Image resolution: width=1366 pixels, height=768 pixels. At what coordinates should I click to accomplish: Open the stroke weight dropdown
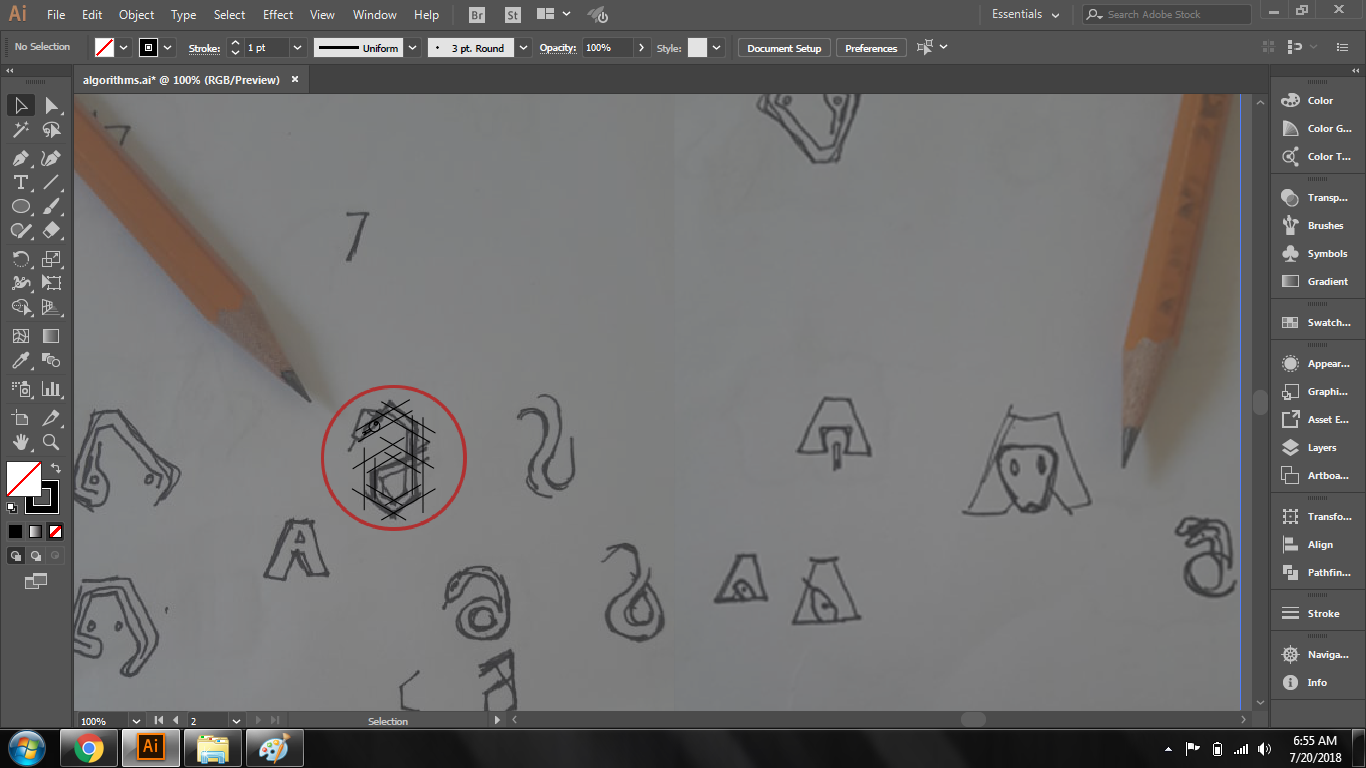point(298,48)
